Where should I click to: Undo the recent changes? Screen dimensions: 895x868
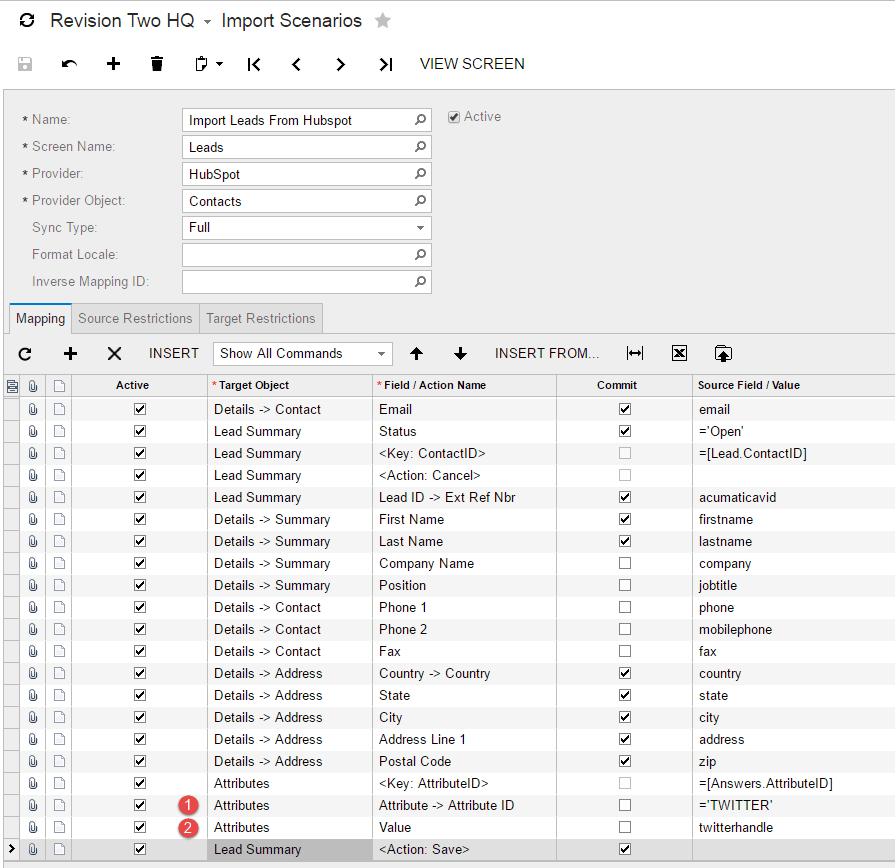[68, 63]
